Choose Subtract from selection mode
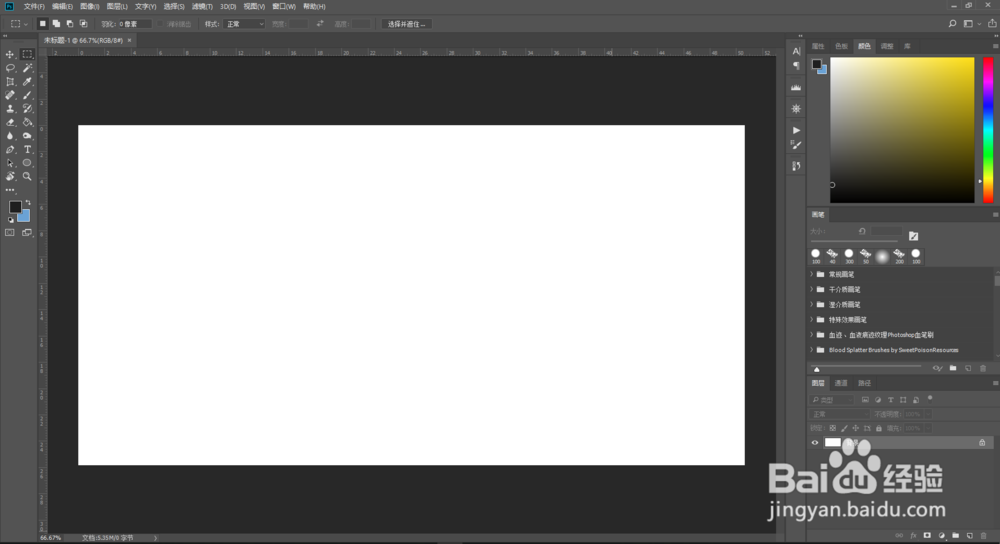The width and height of the screenshot is (1000, 544). coord(70,24)
